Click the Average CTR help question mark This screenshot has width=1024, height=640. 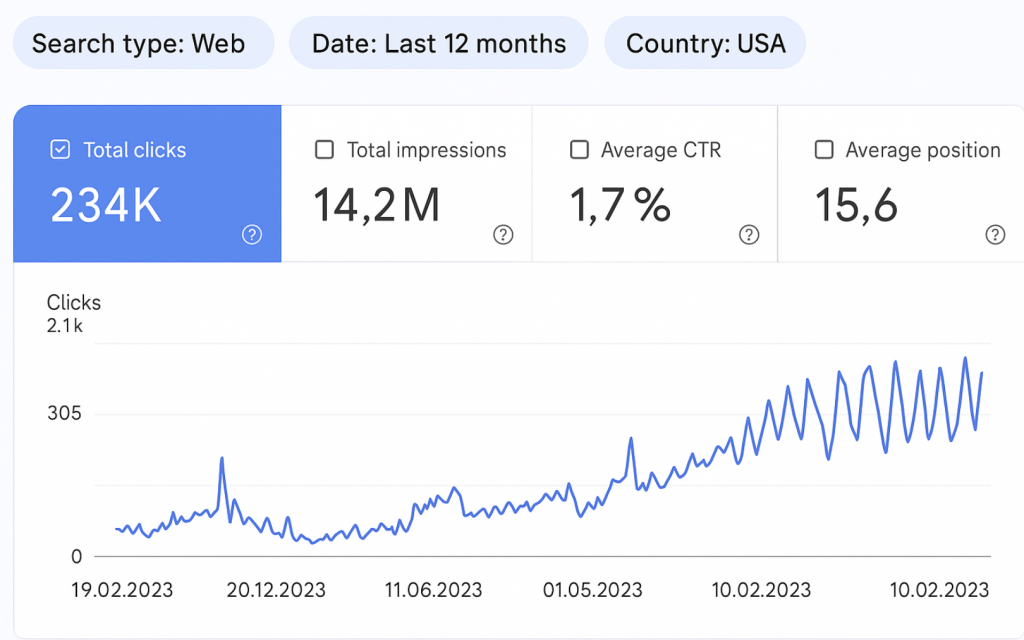click(749, 235)
